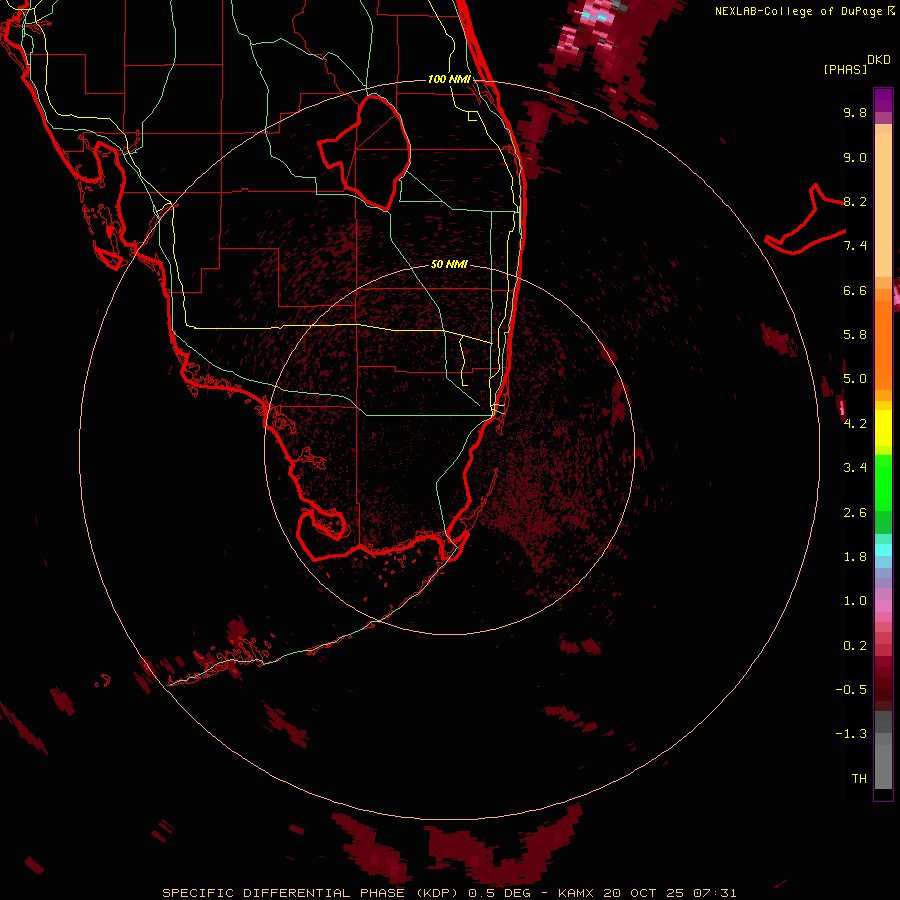The width and height of the screenshot is (900, 900).
Task: Click the small logo icon after DuPage
Action: pos(891,10)
